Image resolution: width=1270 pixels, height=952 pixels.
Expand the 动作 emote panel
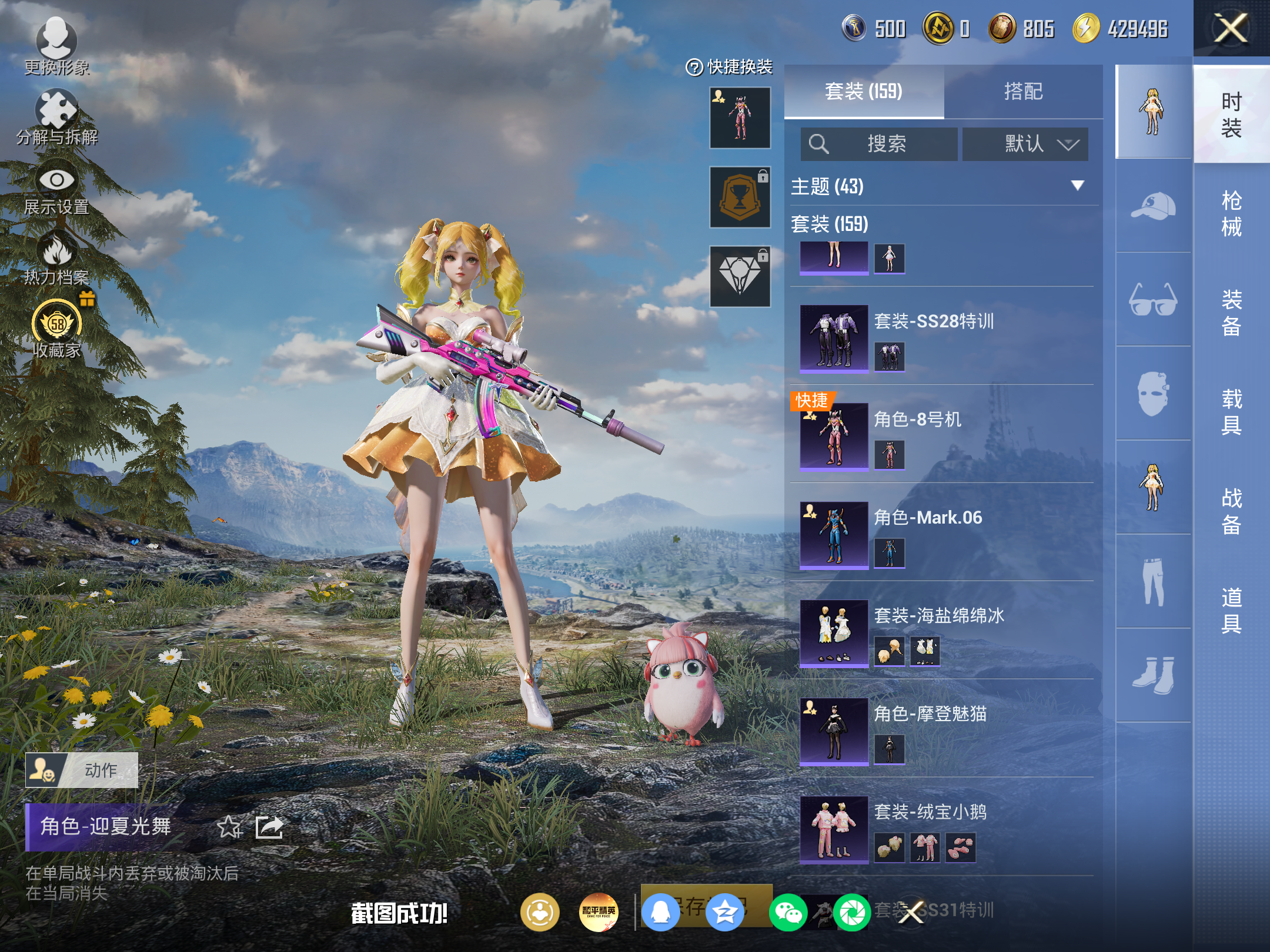point(82,770)
